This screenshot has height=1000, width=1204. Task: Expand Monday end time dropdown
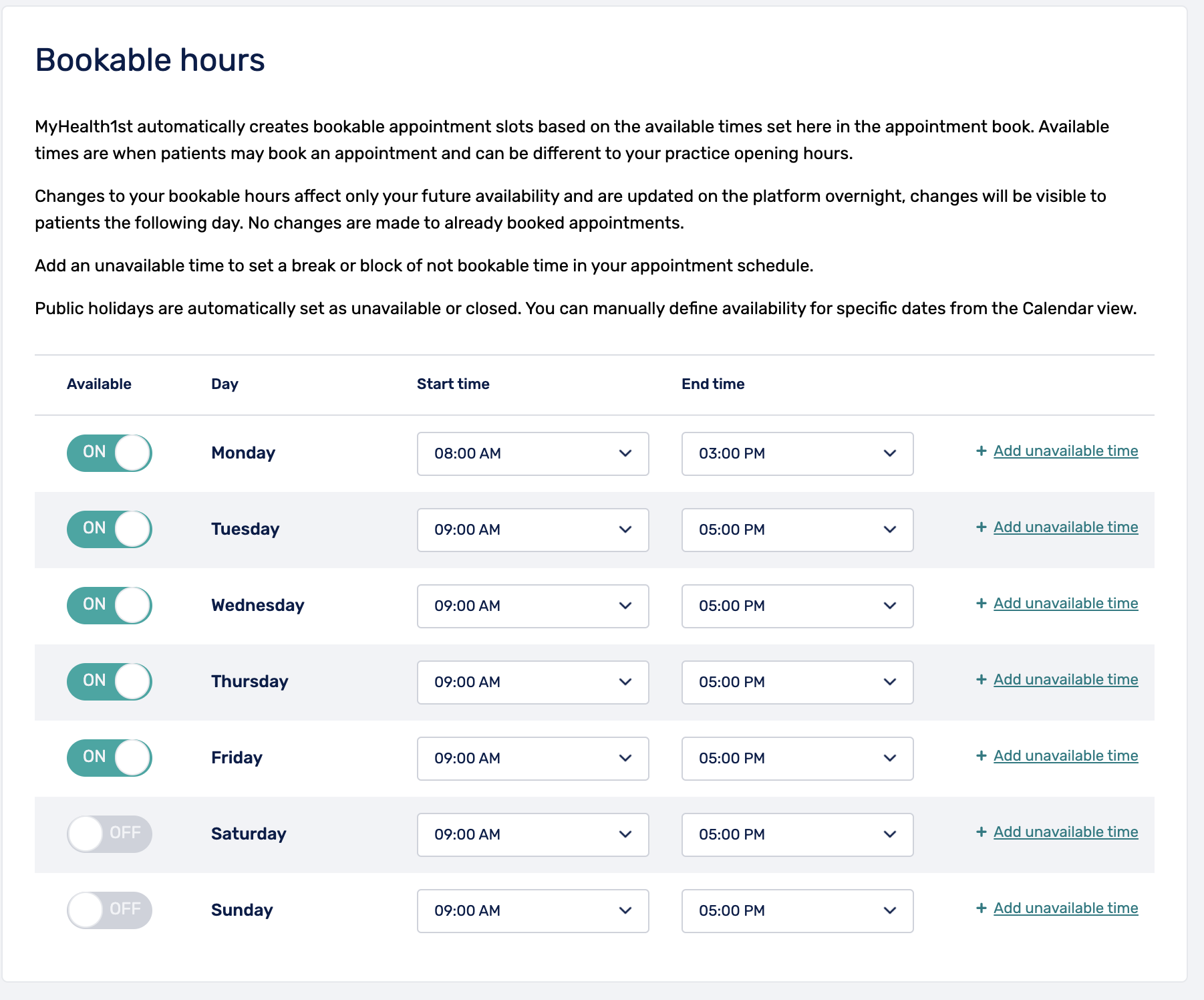click(x=797, y=454)
